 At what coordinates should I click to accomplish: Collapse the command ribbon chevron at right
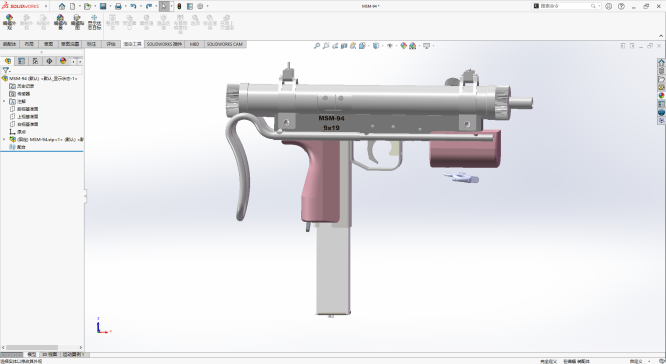click(x=661, y=36)
